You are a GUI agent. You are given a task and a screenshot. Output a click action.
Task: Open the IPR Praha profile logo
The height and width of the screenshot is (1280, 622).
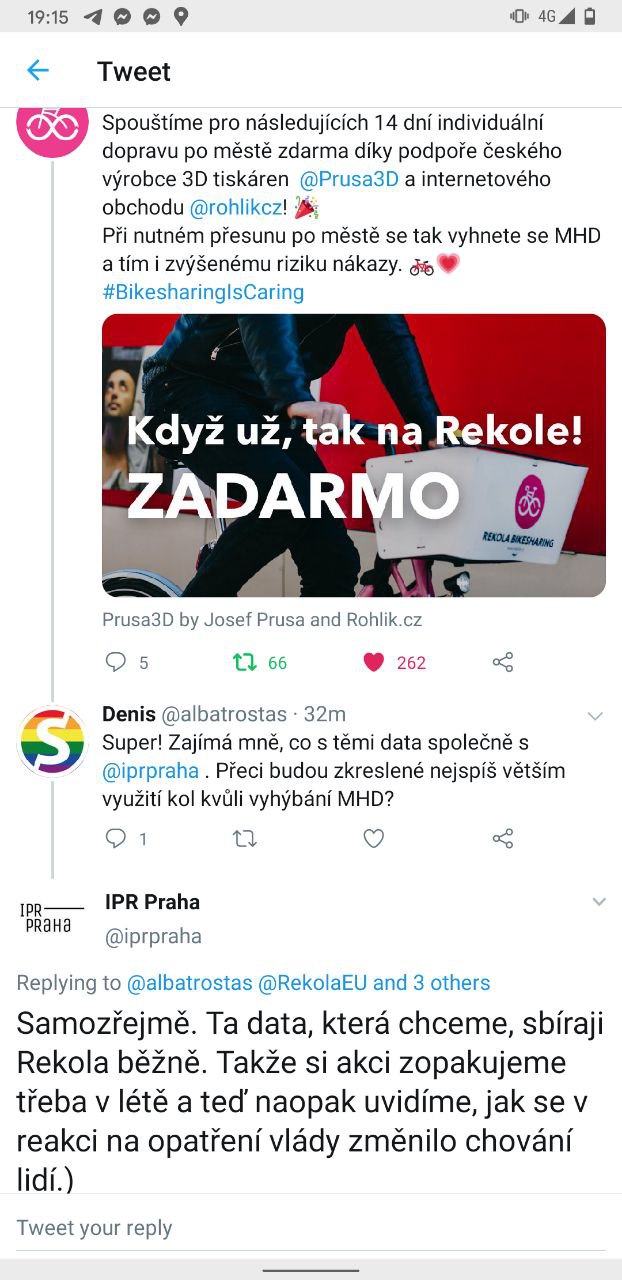pos(52,916)
